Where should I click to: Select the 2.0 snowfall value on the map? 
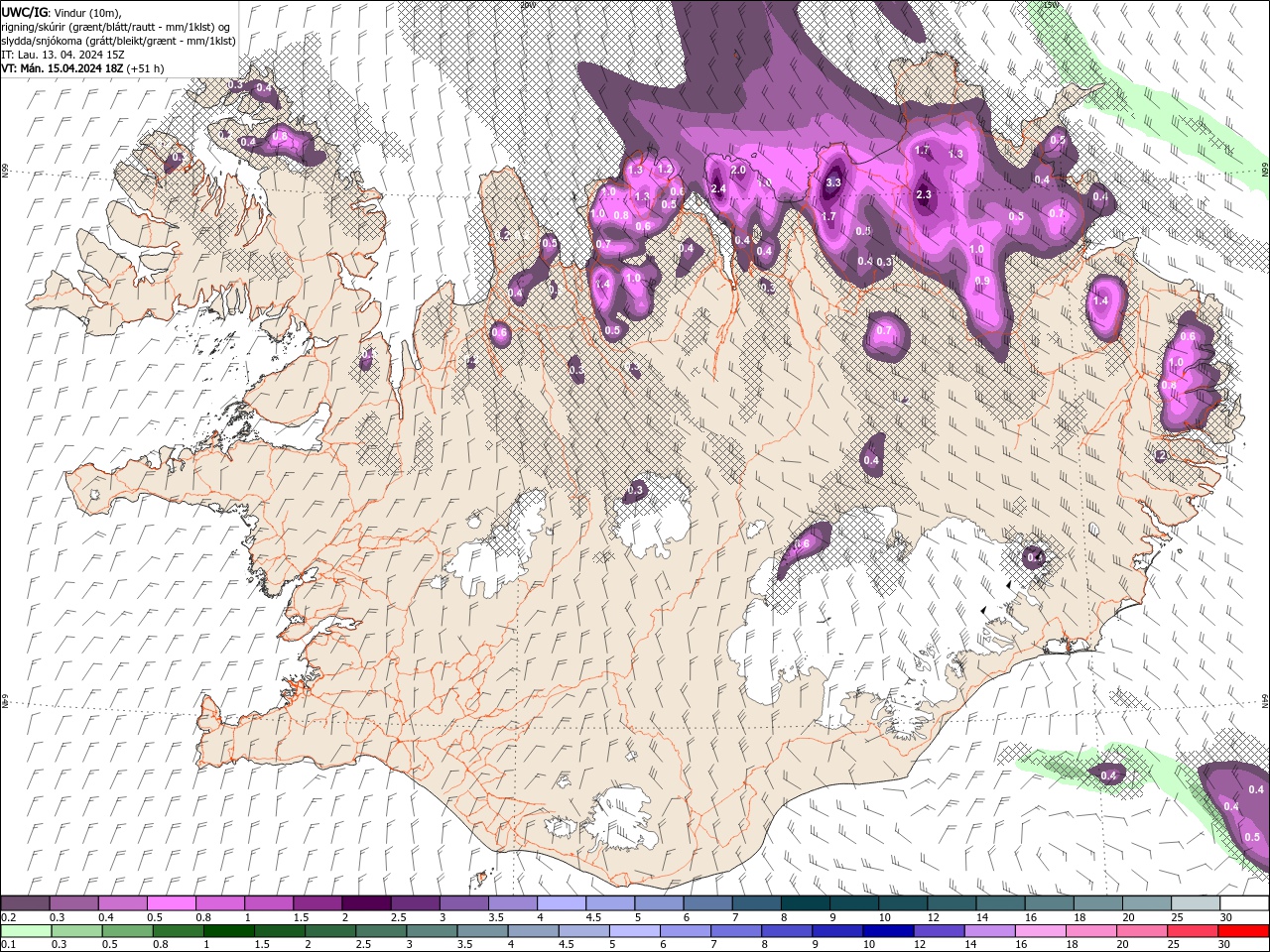738,171
